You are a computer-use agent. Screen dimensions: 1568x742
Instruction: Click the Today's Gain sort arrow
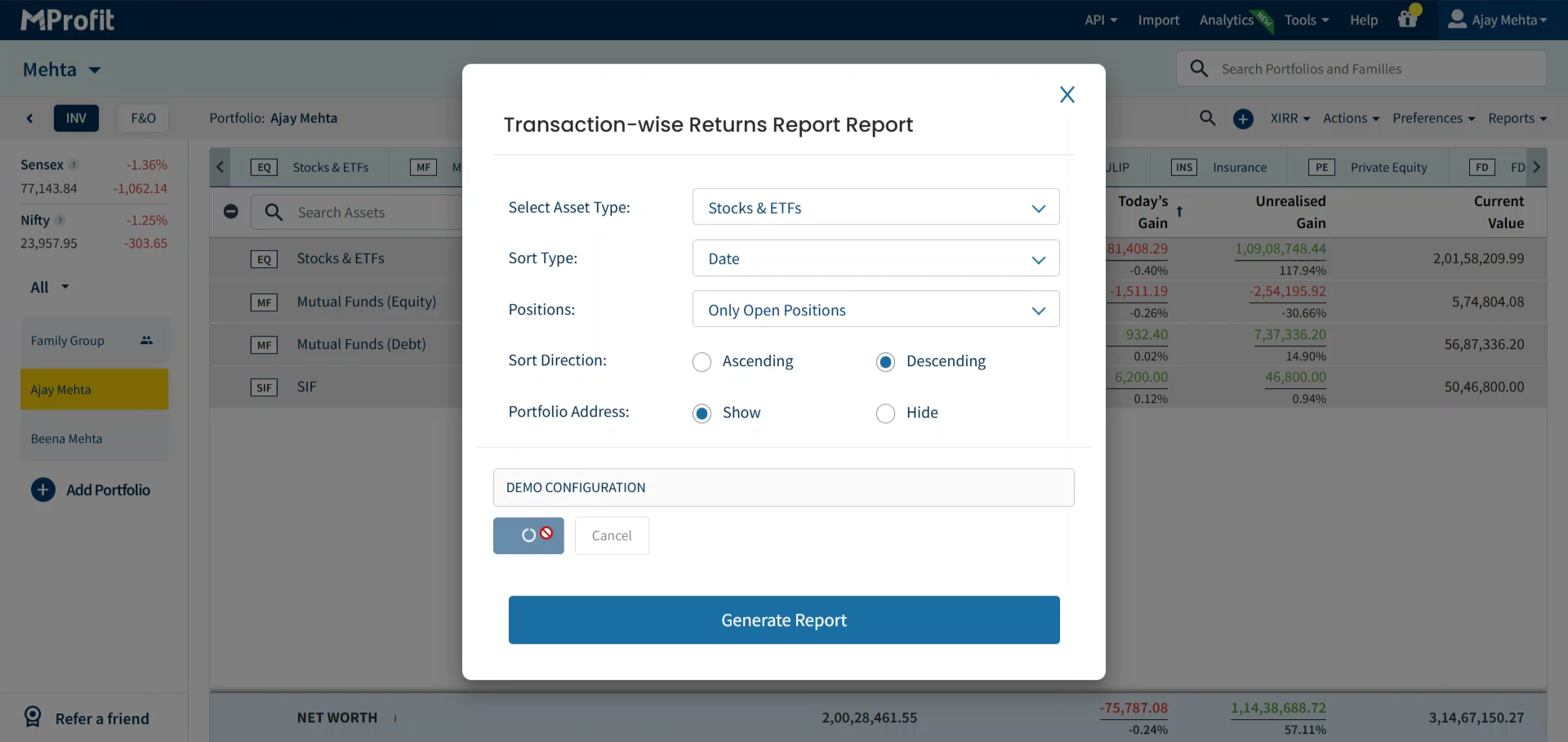coord(1179,212)
